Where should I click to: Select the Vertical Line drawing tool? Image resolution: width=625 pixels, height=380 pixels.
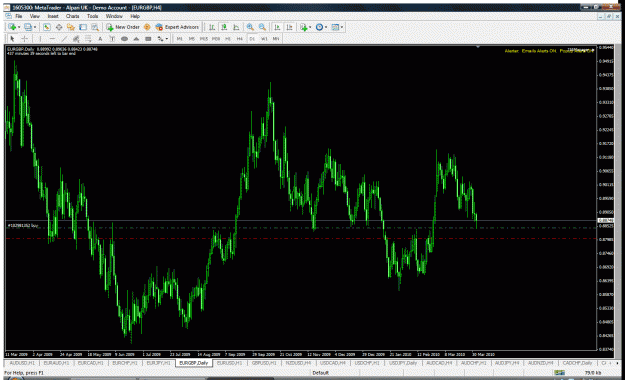(40, 39)
